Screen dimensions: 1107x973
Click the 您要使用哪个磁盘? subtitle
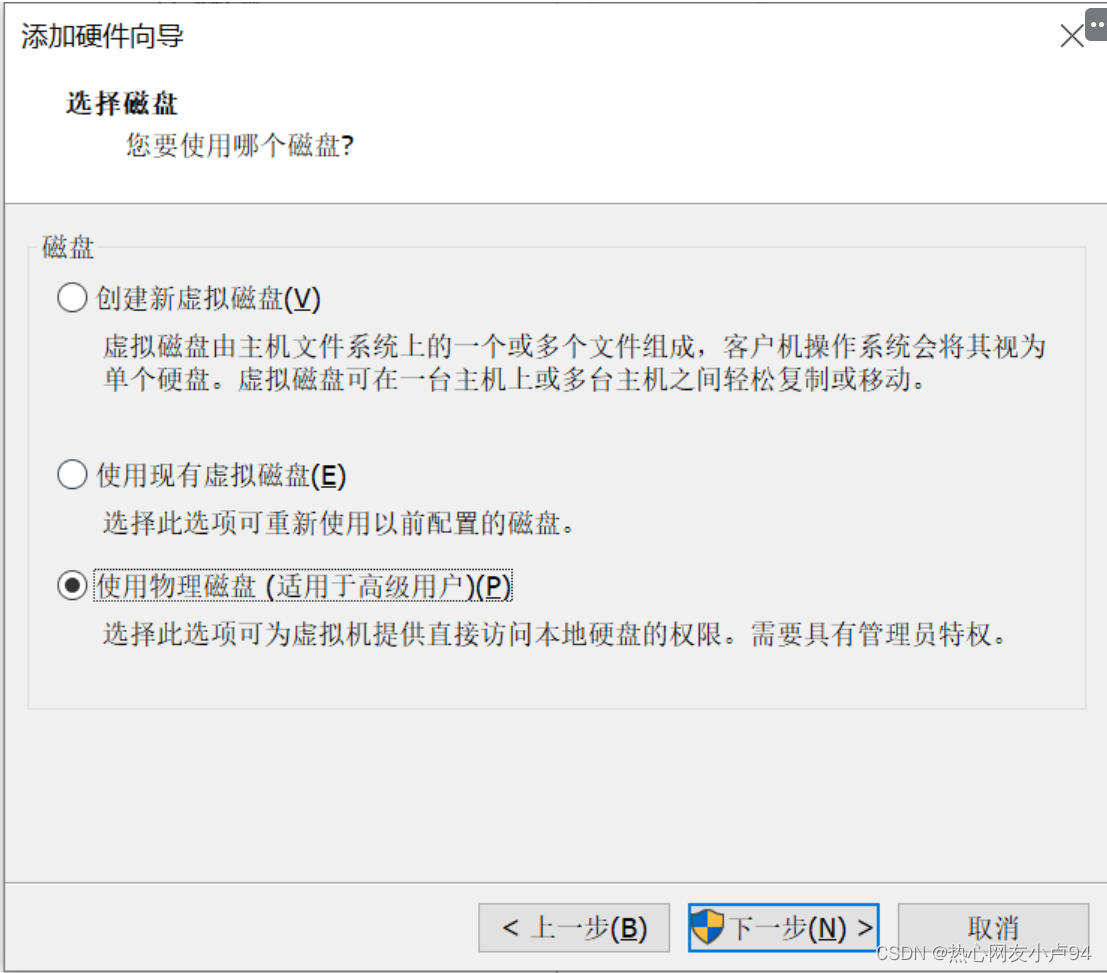coord(240,145)
